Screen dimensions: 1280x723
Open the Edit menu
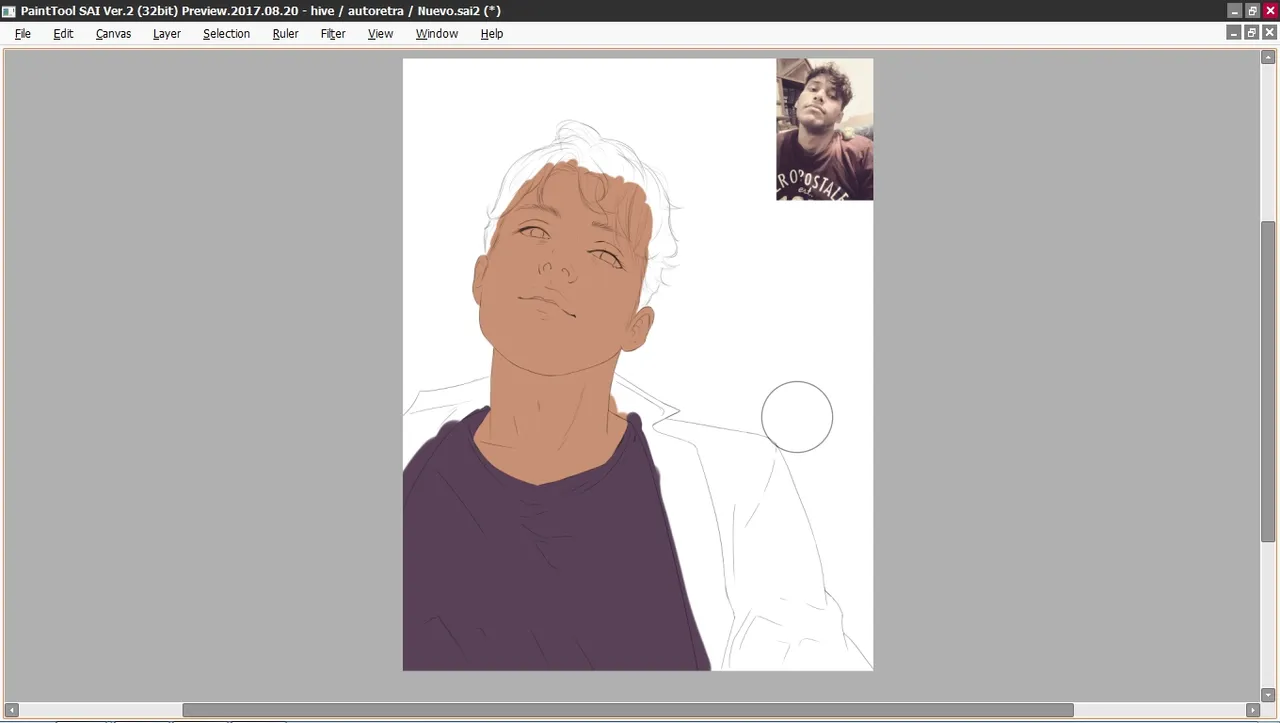coord(63,33)
